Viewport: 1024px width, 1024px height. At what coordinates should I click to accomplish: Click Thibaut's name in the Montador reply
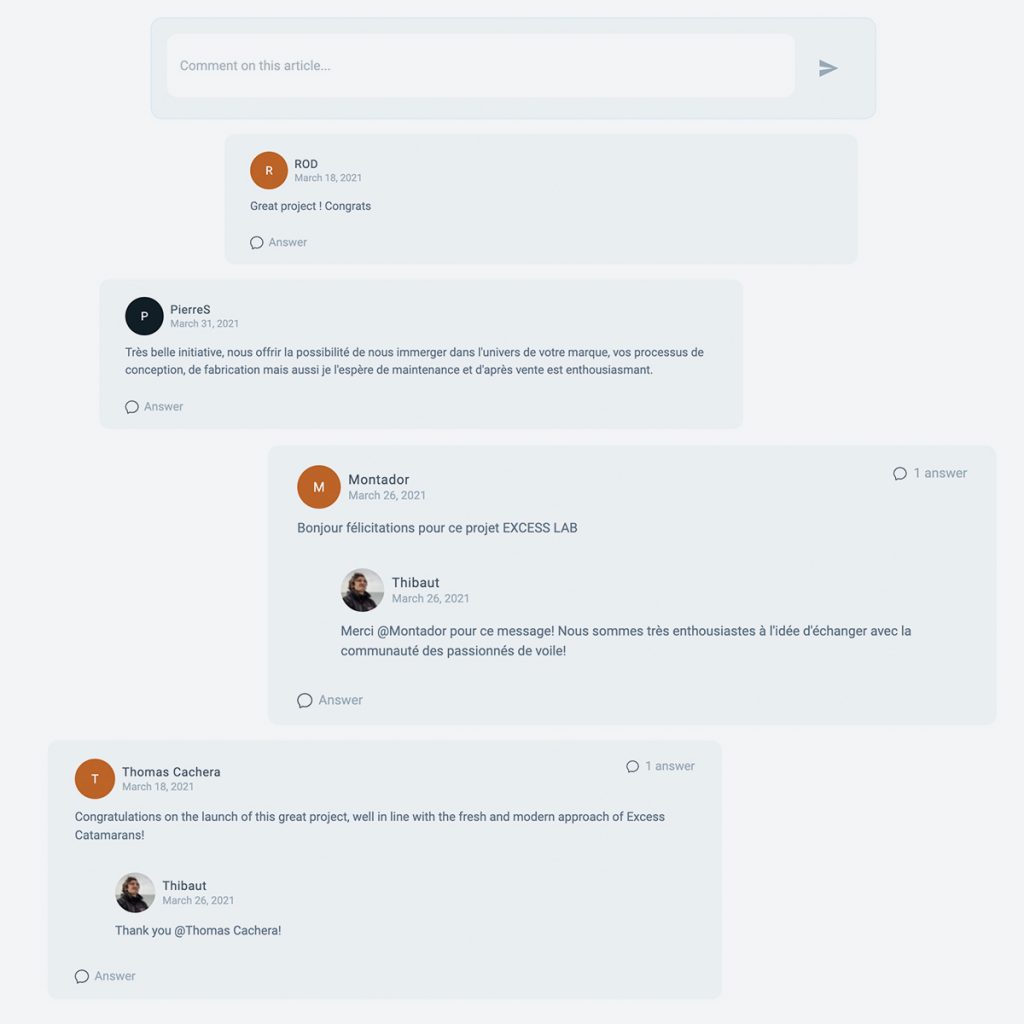click(x=415, y=583)
